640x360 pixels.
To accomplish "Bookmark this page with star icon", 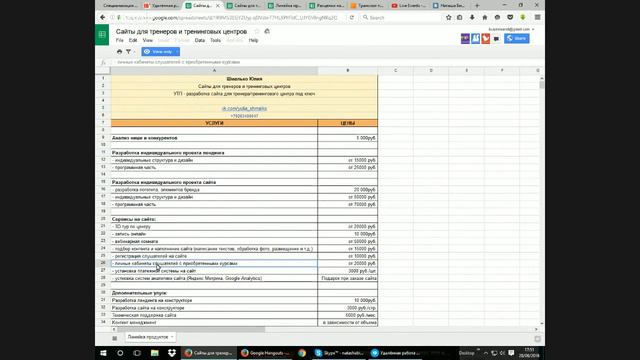I will tap(449, 18).
